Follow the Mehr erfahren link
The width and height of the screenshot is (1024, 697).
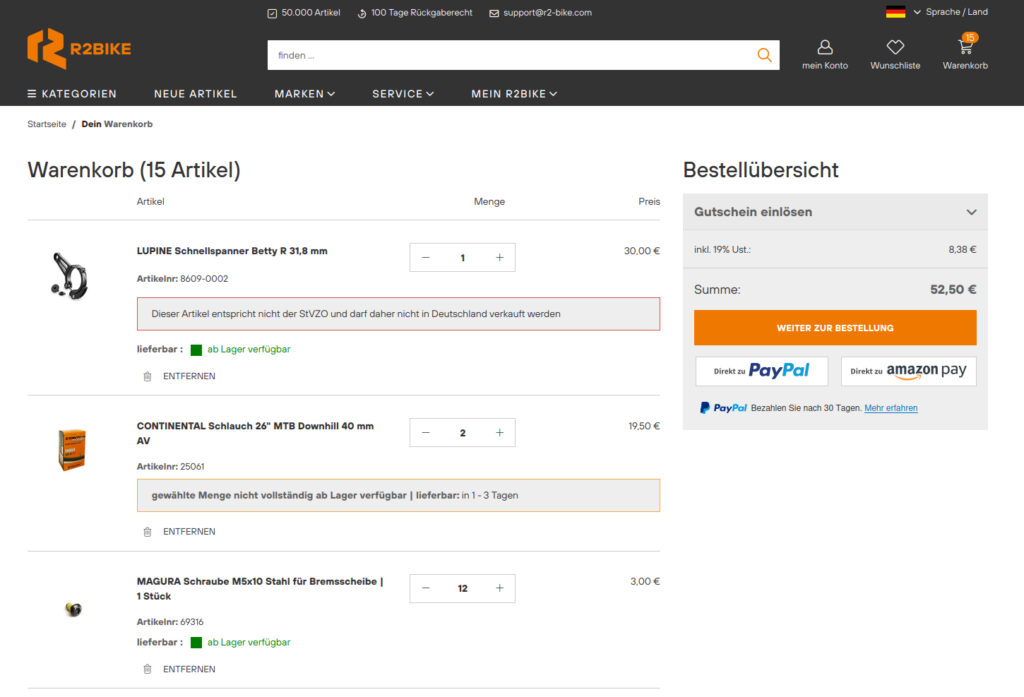(890, 408)
